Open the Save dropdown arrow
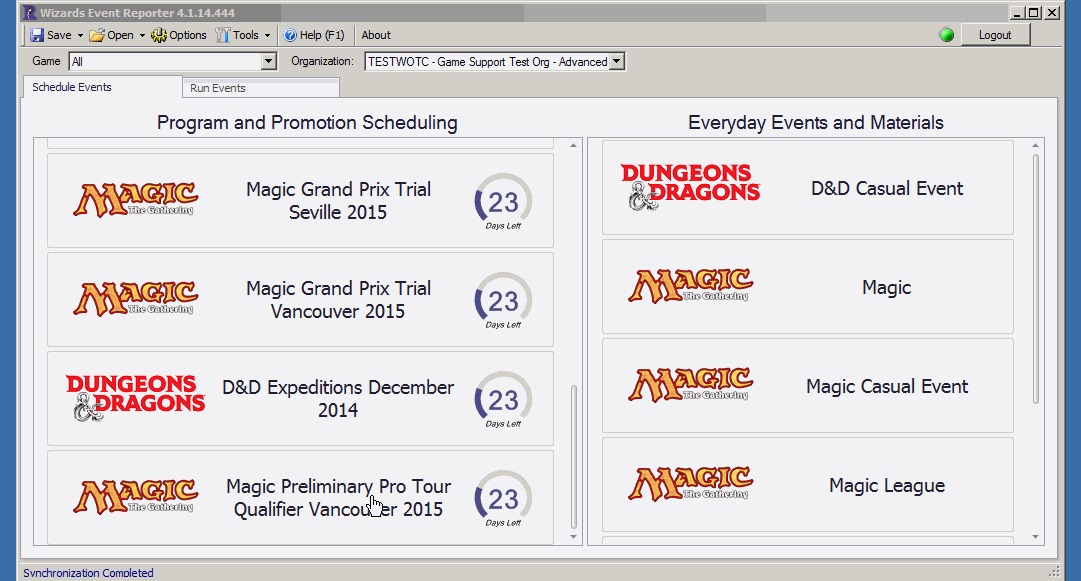 (80, 35)
